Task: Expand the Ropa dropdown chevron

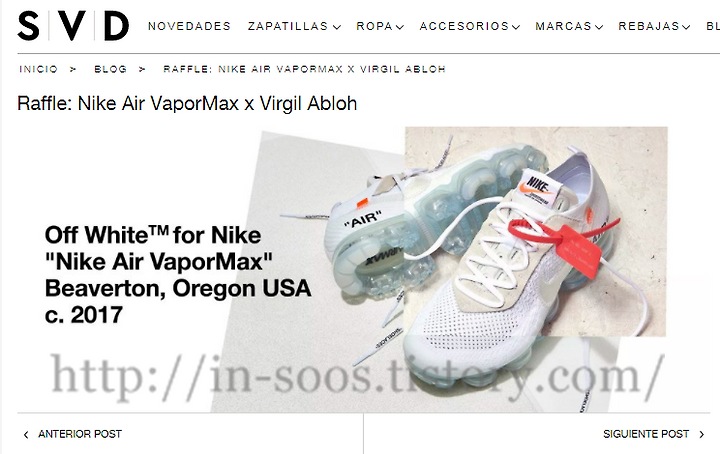Action: pos(400,27)
